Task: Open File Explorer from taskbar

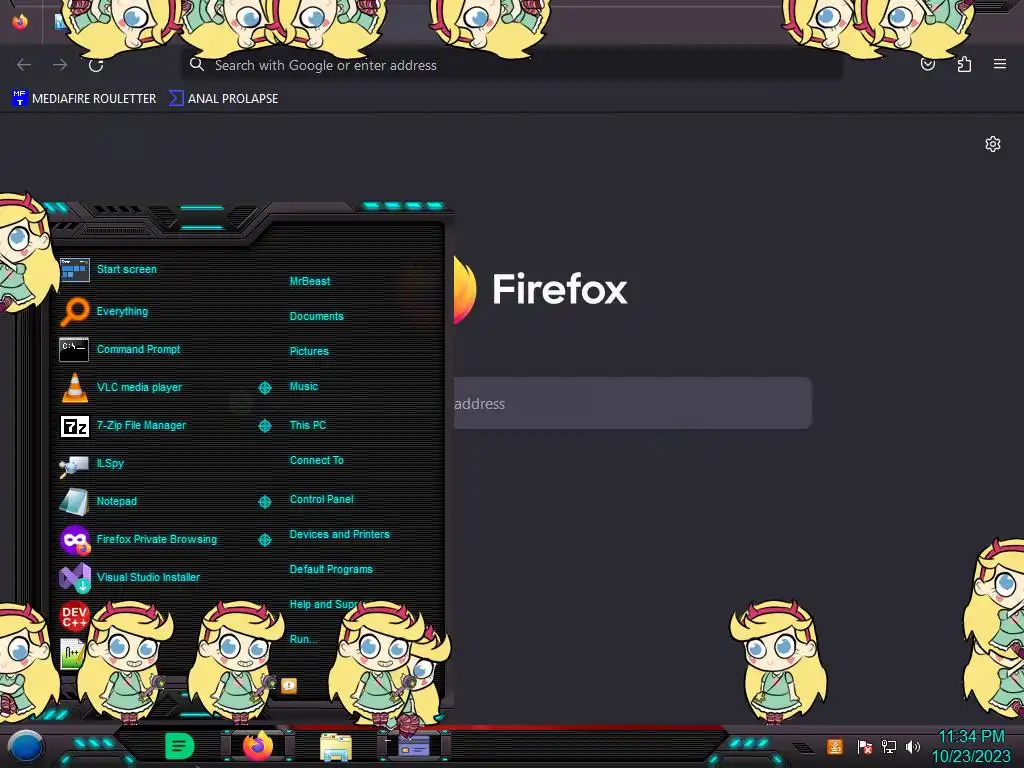Action: pyautogui.click(x=336, y=746)
